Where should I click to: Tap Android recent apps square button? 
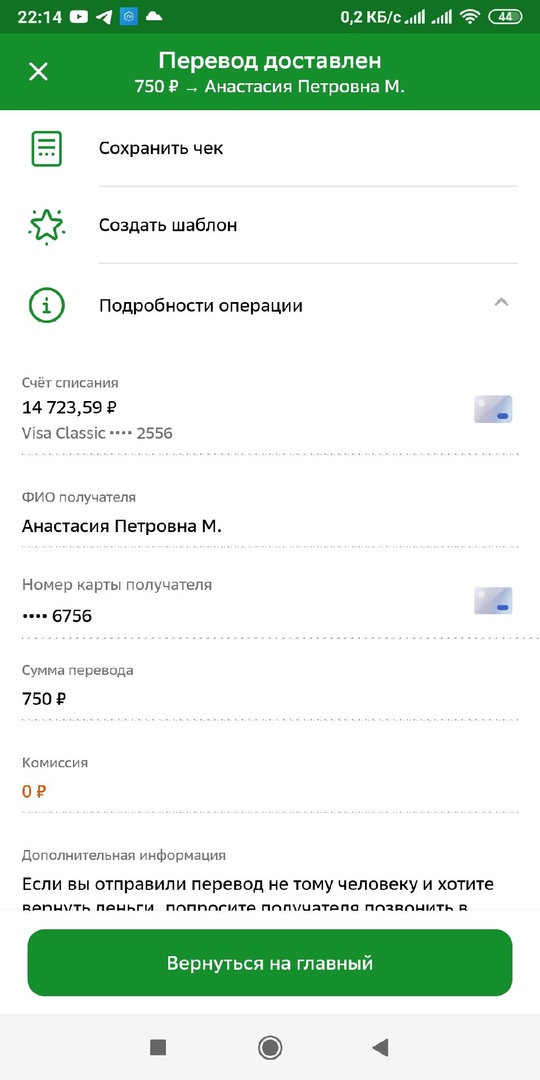click(158, 1048)
